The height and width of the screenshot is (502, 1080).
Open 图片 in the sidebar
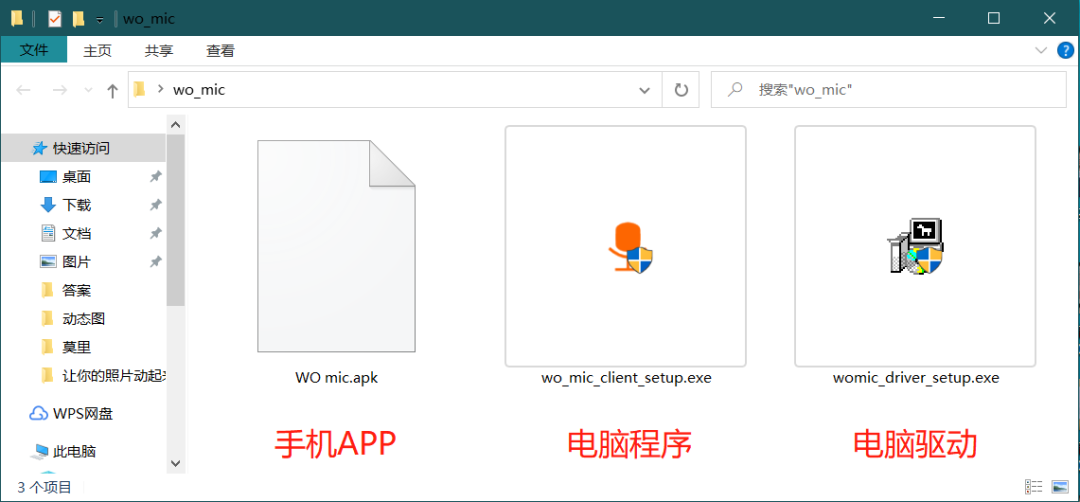tap(76, 262)
